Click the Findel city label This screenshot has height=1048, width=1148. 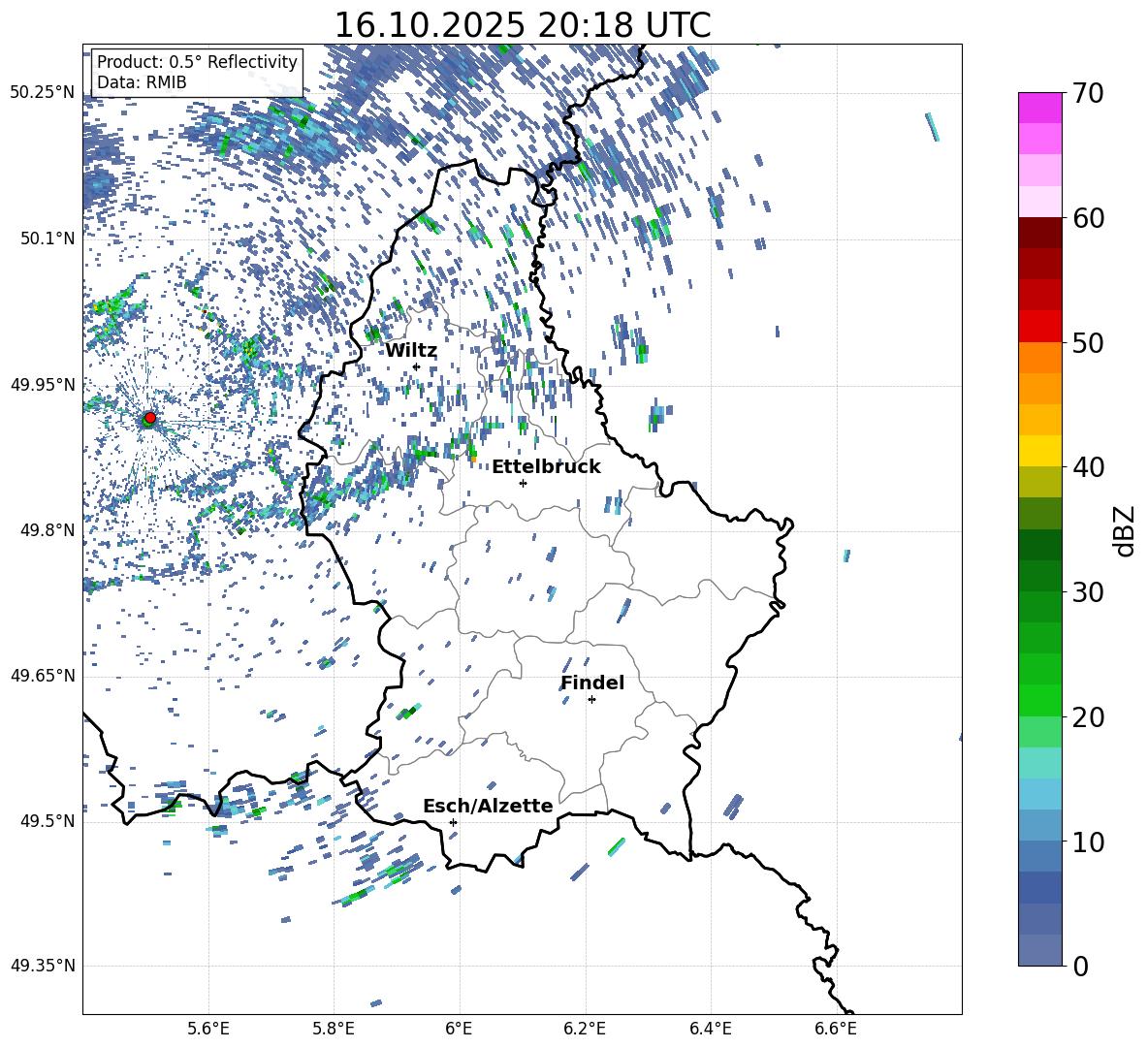[592, 683]
